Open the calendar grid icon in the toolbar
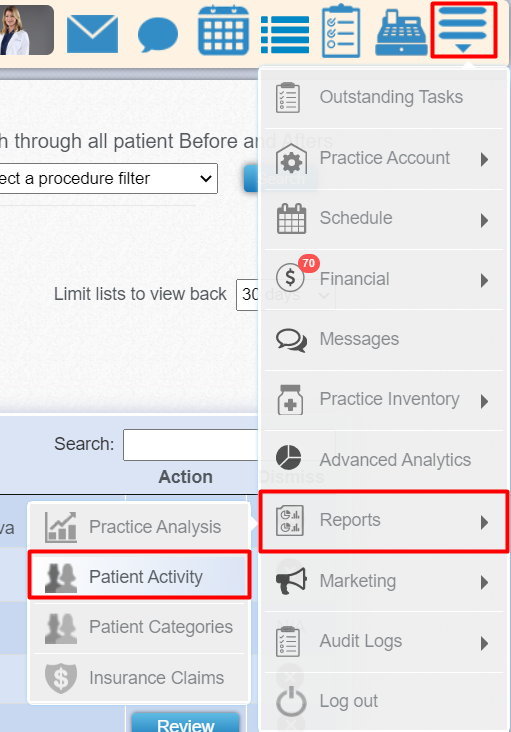 pos(224,30)
